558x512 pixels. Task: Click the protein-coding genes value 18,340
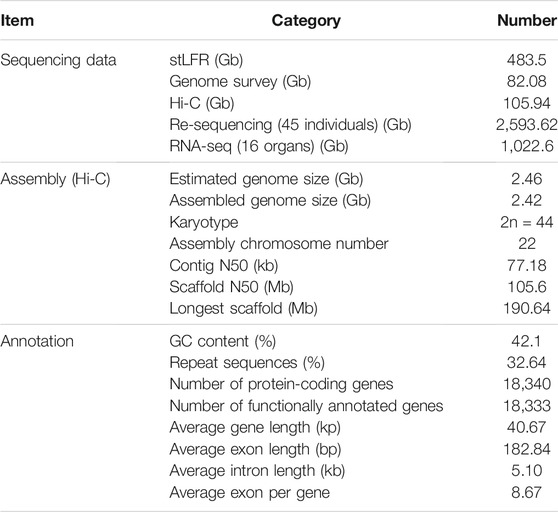click(x=527, y=385)
